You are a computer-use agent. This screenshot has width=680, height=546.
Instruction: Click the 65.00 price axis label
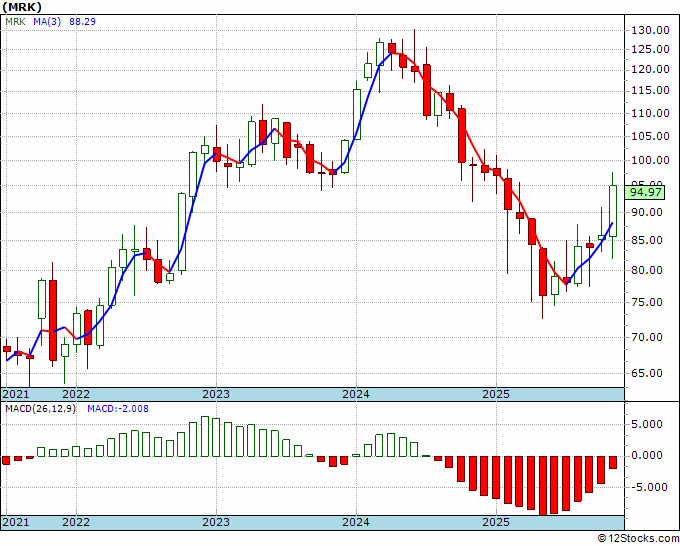647,373
